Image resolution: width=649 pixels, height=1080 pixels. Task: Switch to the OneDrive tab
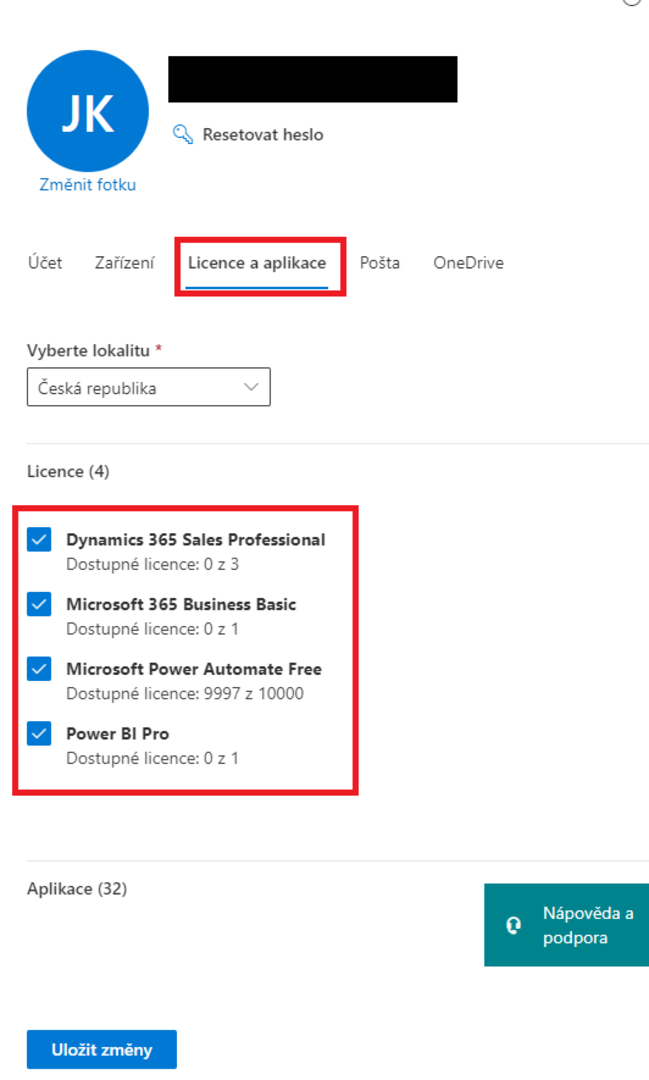[468, 263]
